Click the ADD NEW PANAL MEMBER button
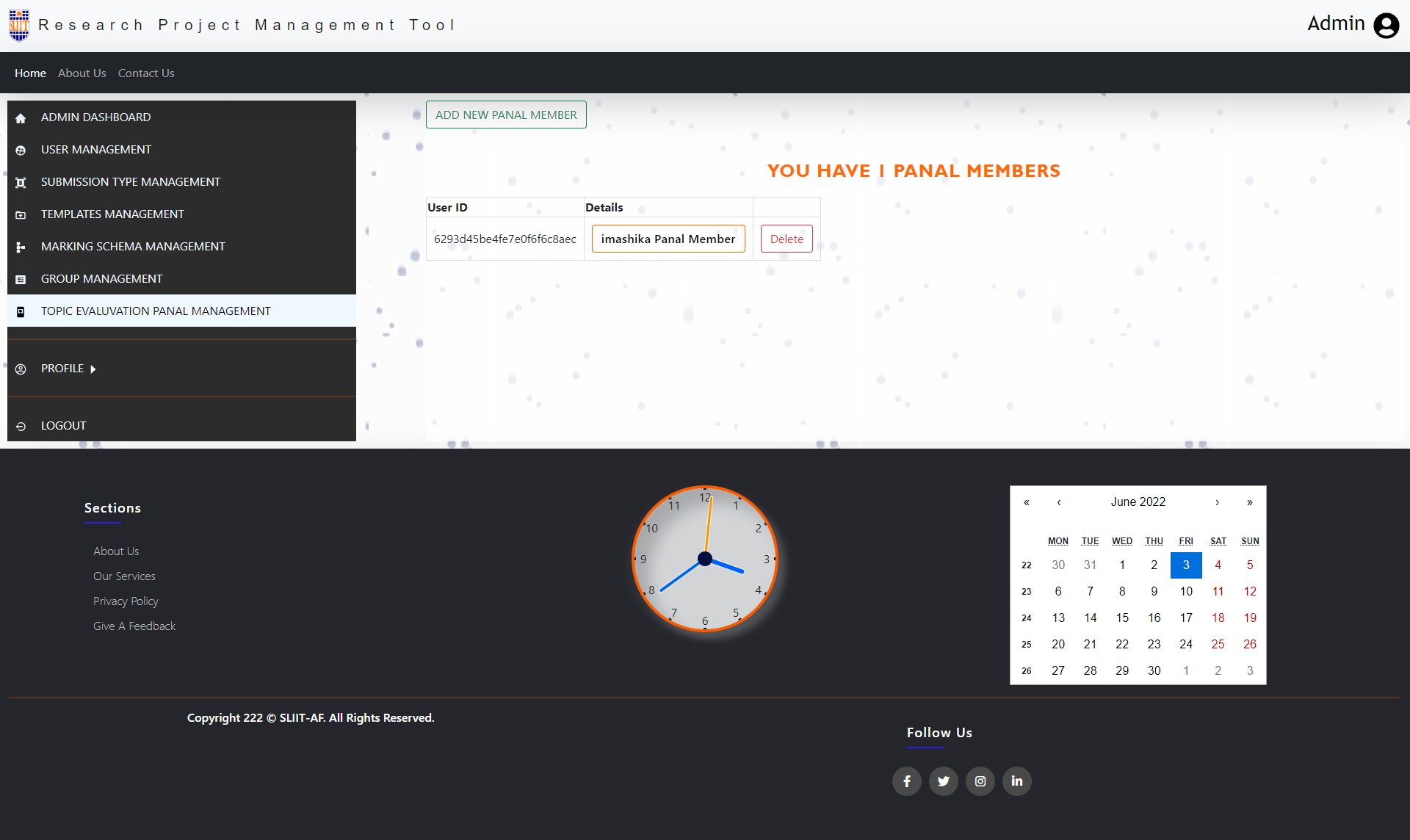 (506, 115)
